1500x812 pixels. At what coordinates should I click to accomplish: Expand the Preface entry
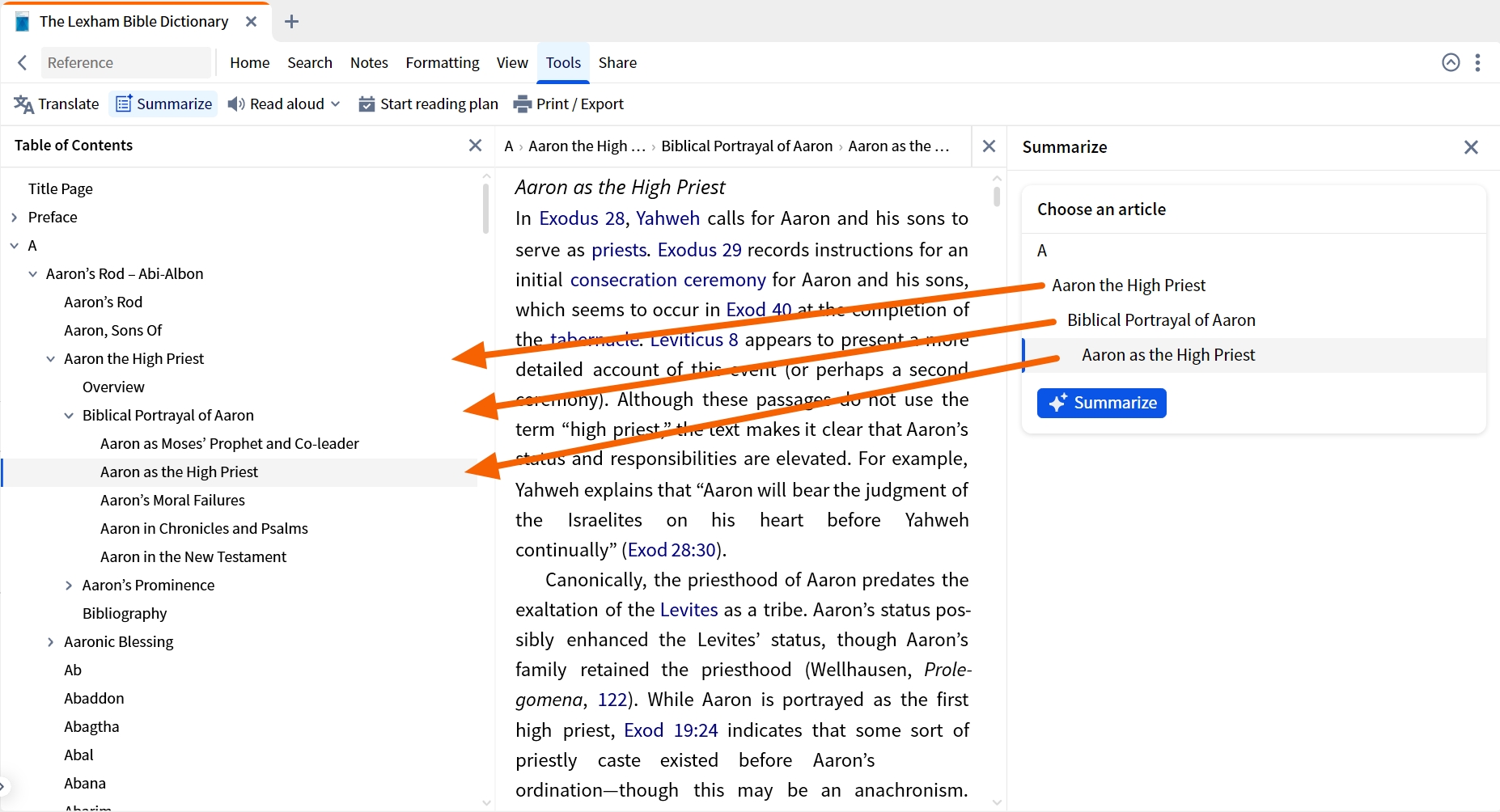[x=15, y=217]
